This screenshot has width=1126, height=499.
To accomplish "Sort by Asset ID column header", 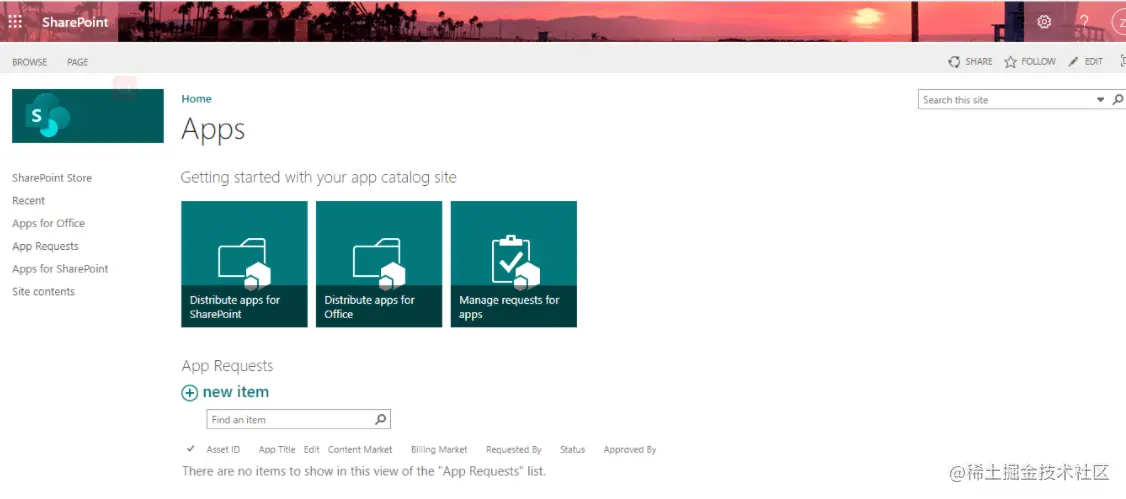I will [223, 449].
